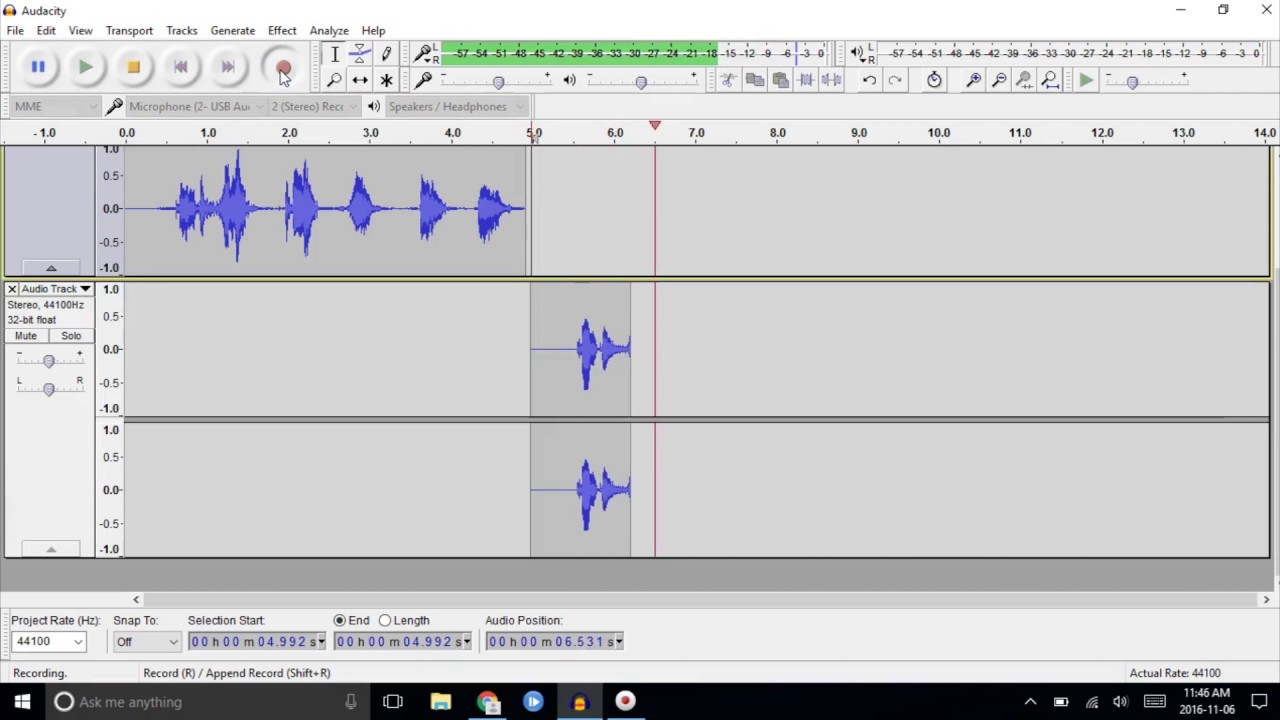Viewport: 1280px width, 720px height.
Task: Open the View menu
Action: tap(80, 31)
